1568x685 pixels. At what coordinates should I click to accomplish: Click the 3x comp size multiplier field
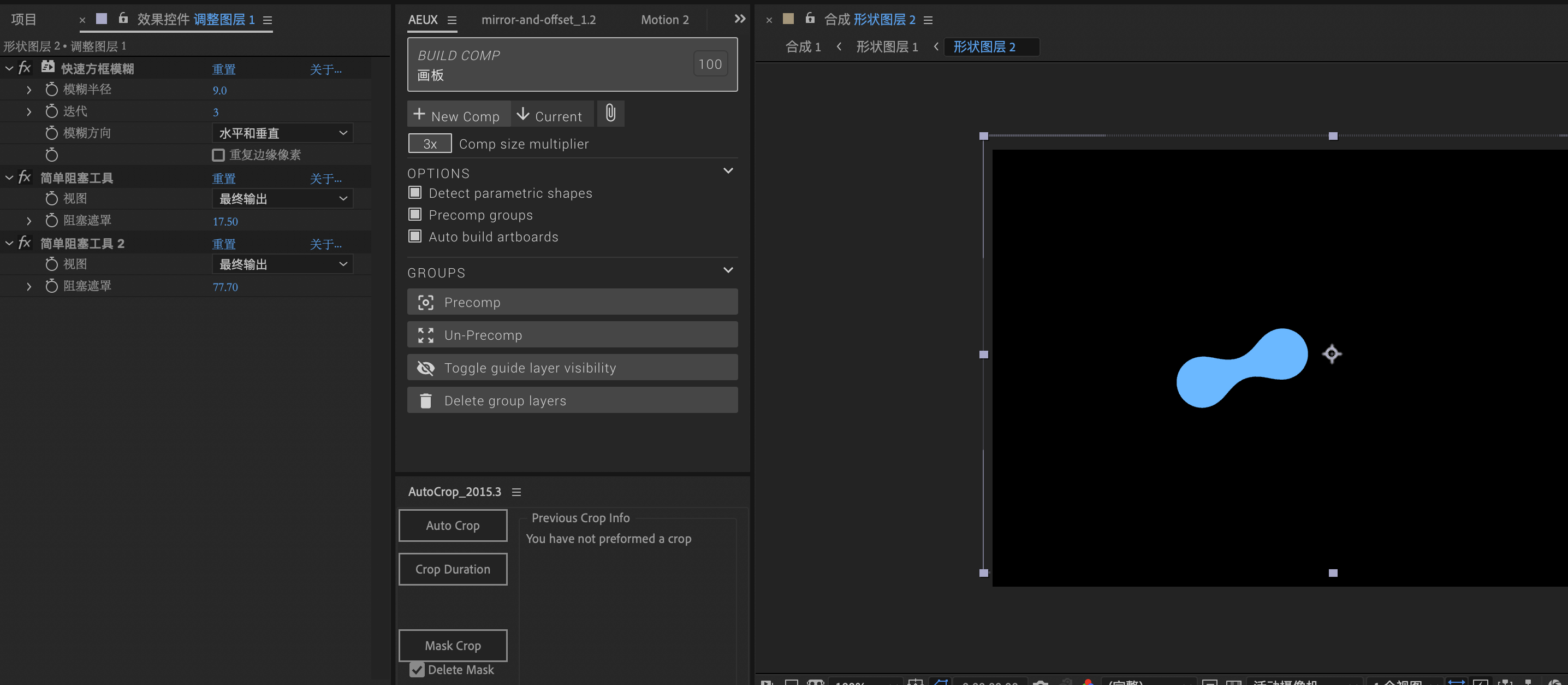click(430, 144)
